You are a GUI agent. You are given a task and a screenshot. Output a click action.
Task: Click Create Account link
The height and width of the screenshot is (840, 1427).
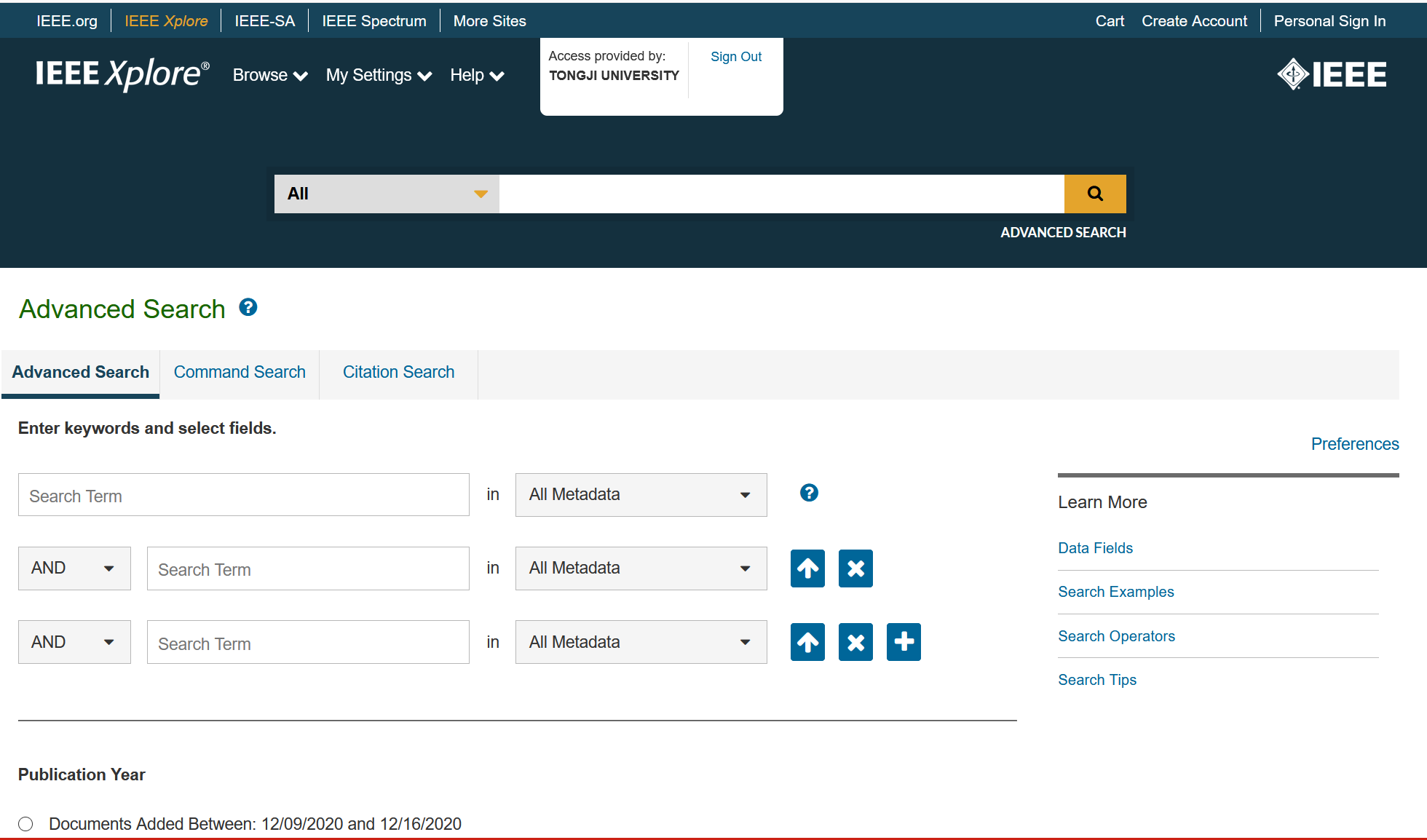(1194, 21)
